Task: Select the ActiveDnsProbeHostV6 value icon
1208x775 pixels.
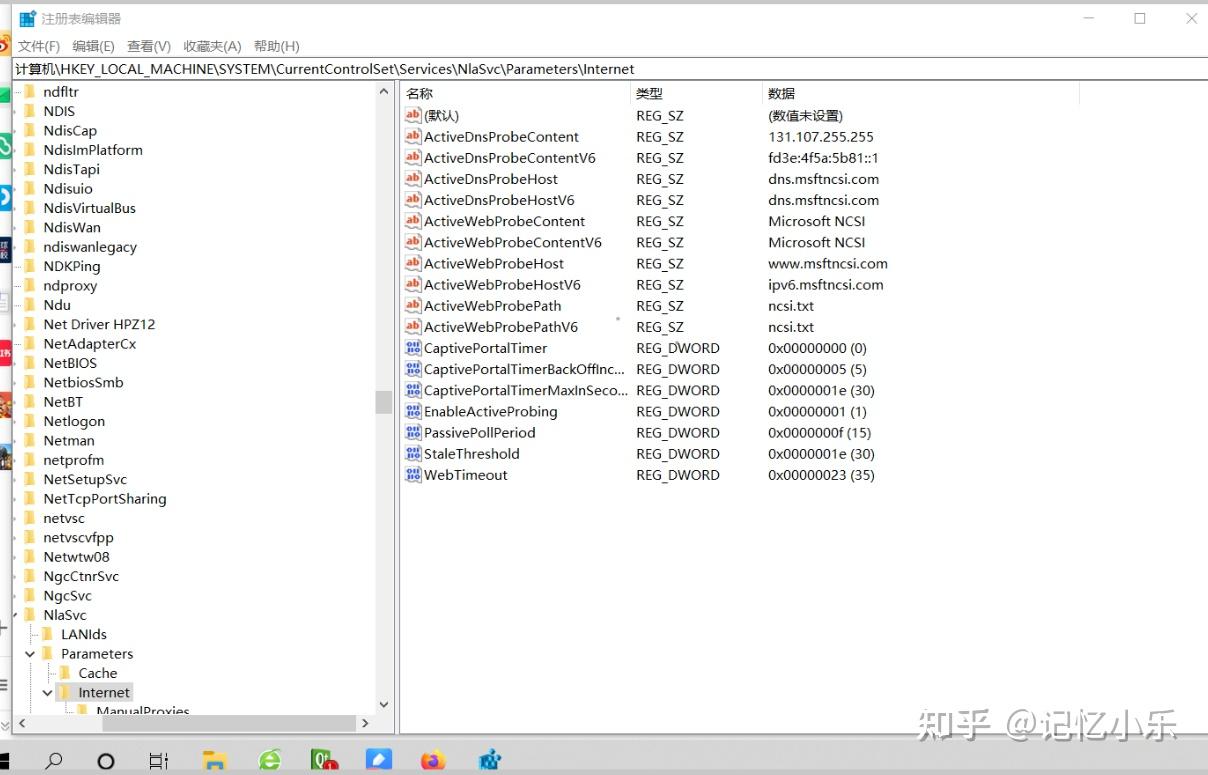Action: pyautogui.click(x=413, y=199)
